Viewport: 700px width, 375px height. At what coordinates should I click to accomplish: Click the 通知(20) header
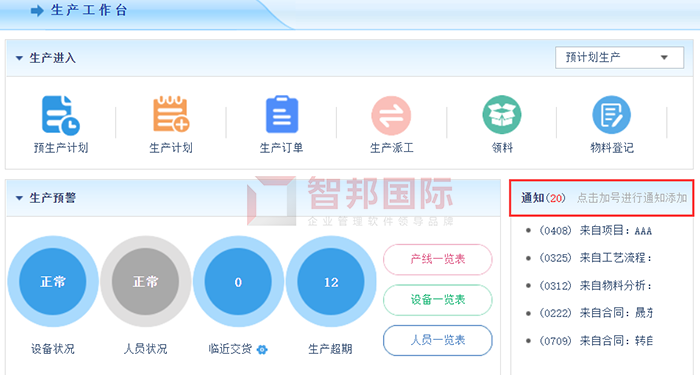(543, 198)
